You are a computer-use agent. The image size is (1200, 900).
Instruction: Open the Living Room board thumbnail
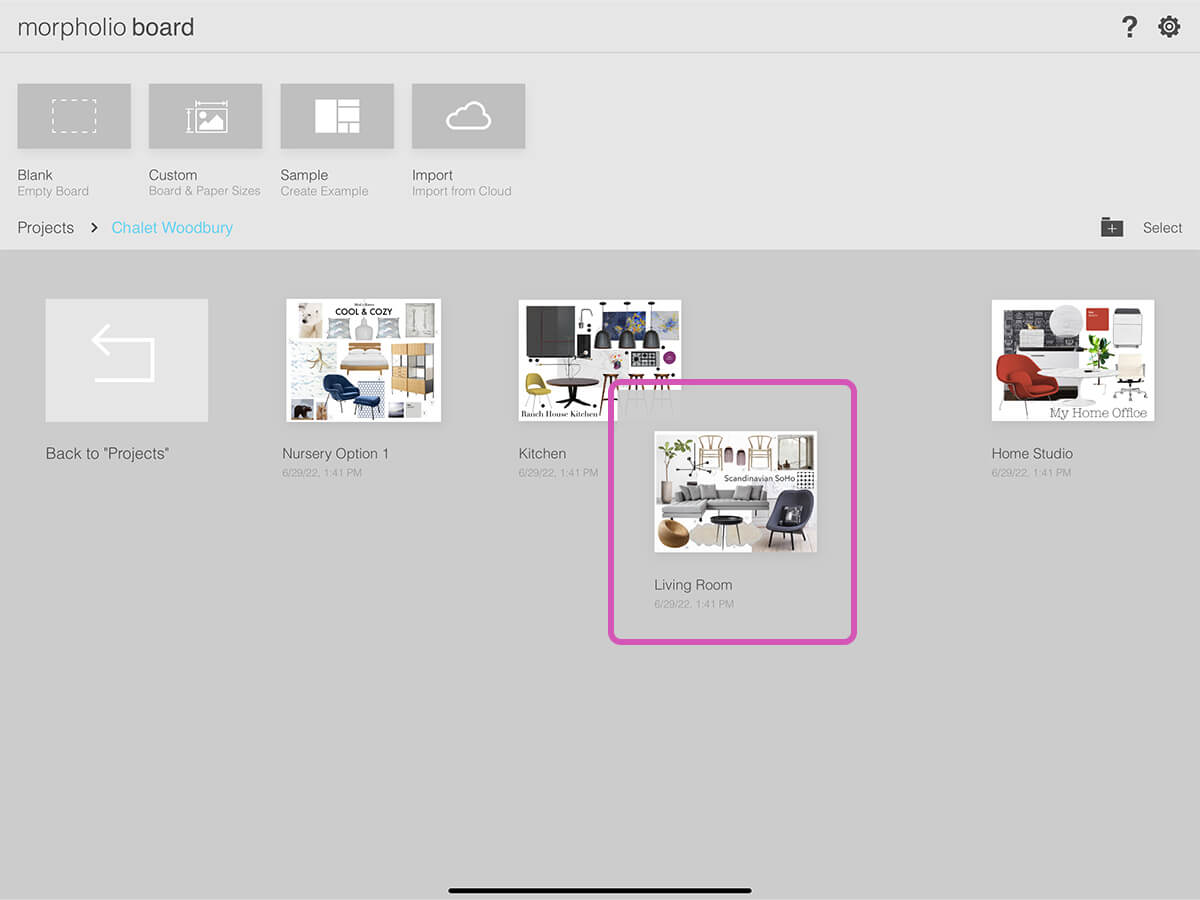click(735, 491)
